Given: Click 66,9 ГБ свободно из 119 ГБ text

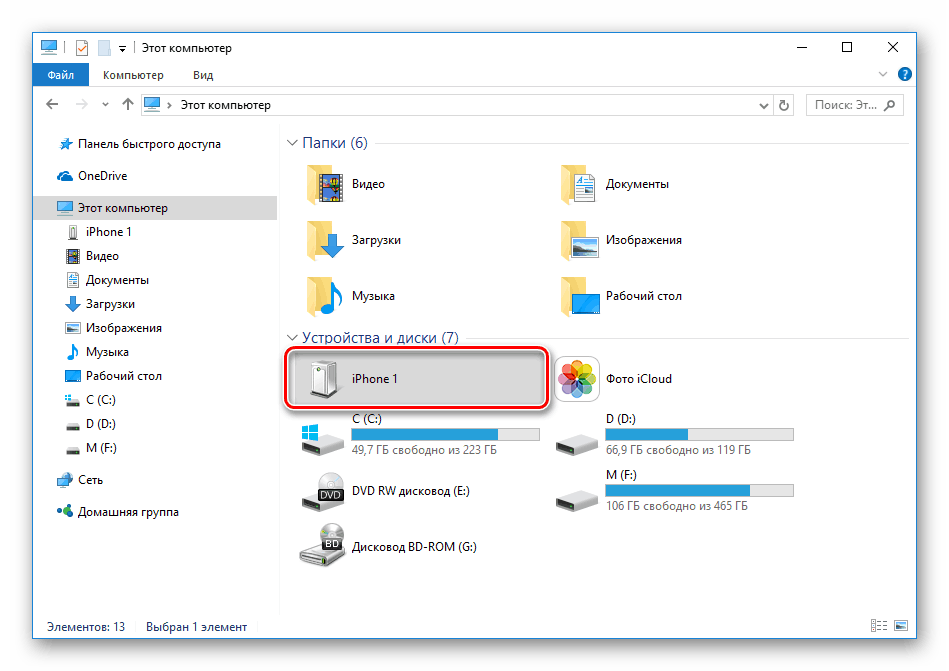Looking at the screenshot, I should (x=678, y=450).
